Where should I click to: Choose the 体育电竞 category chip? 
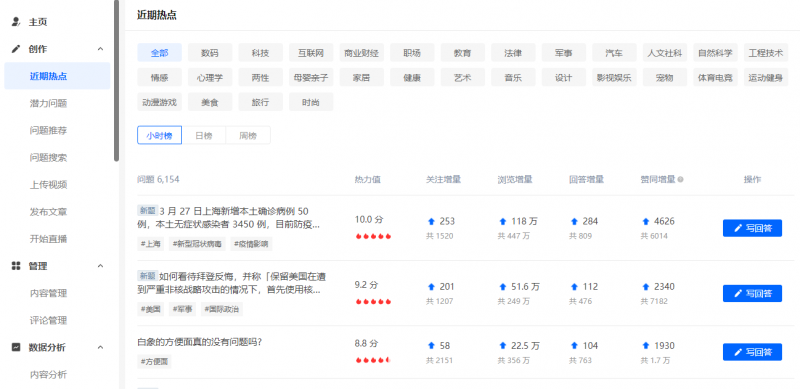point(715,78)
